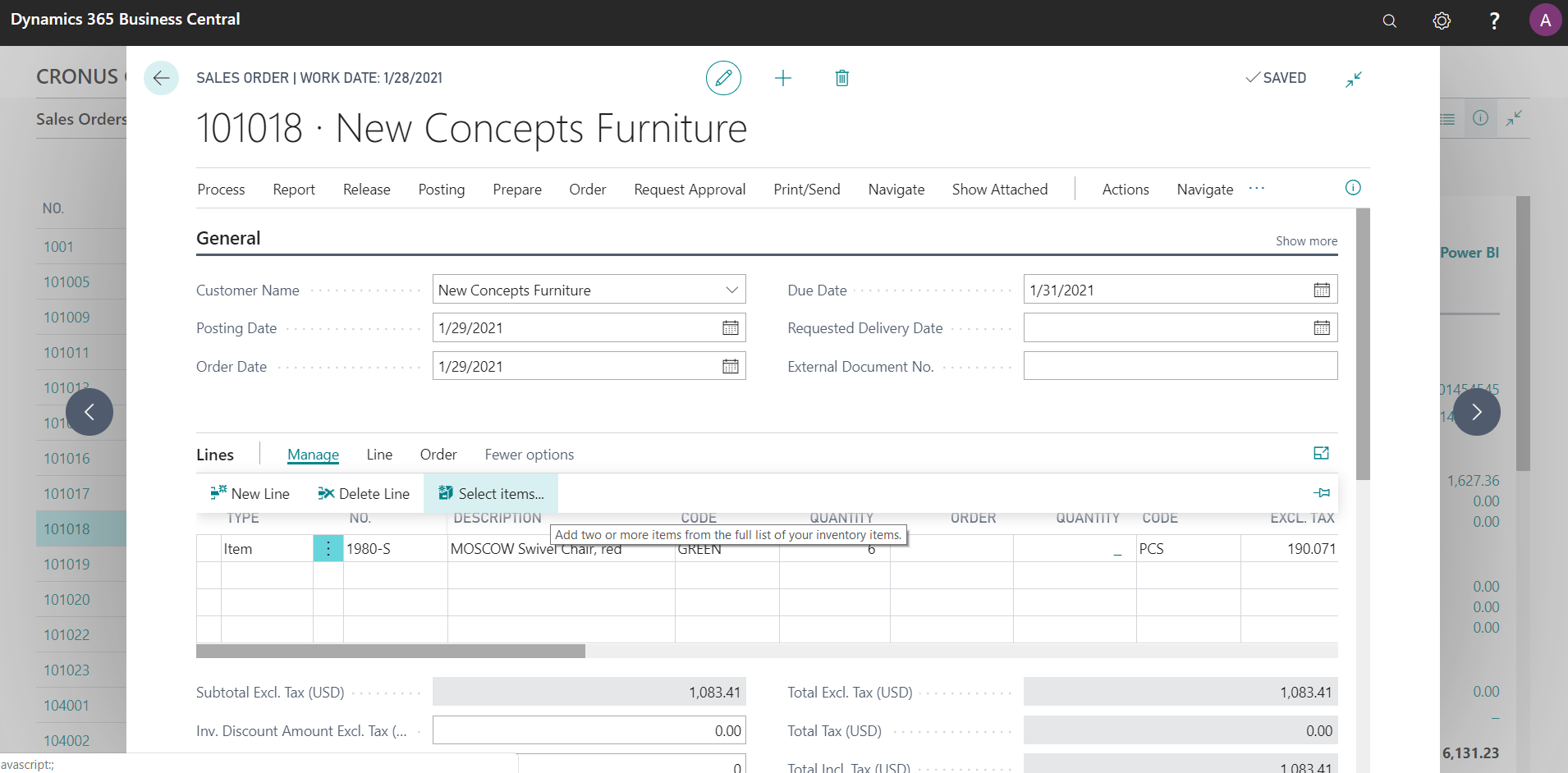Click the 190.071 unit price cell
Viewport: 1568px width, 773px height.
[x=1289, y=548]
